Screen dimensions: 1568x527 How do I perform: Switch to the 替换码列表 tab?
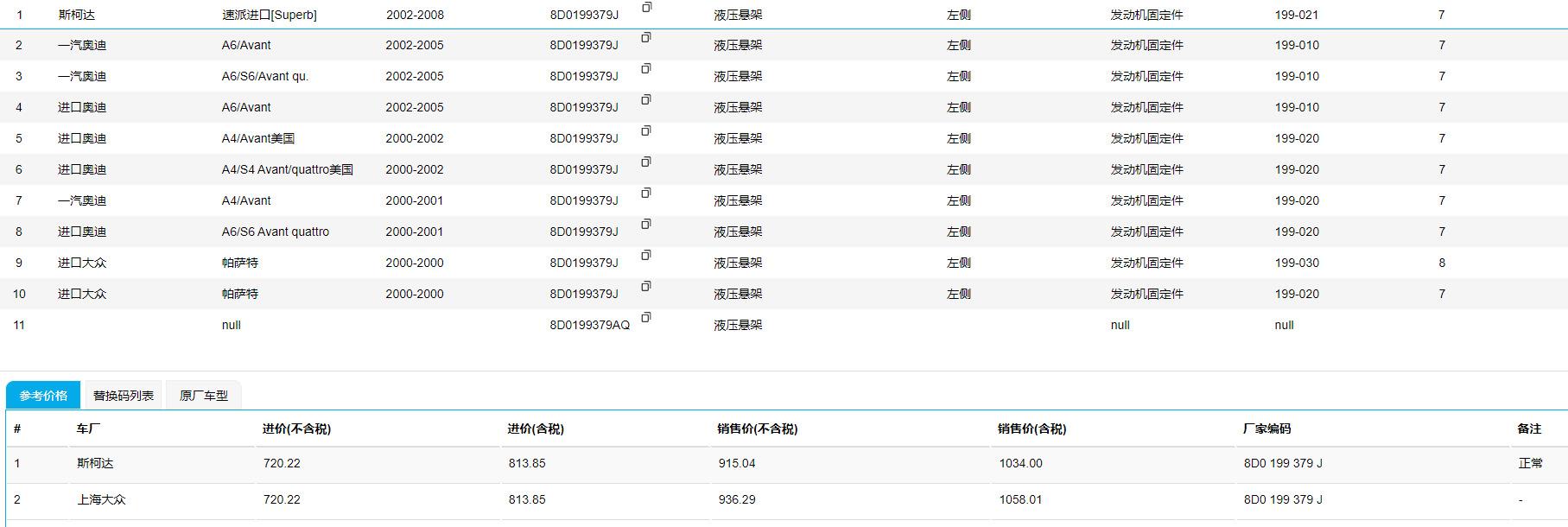[x=124, y=396]
